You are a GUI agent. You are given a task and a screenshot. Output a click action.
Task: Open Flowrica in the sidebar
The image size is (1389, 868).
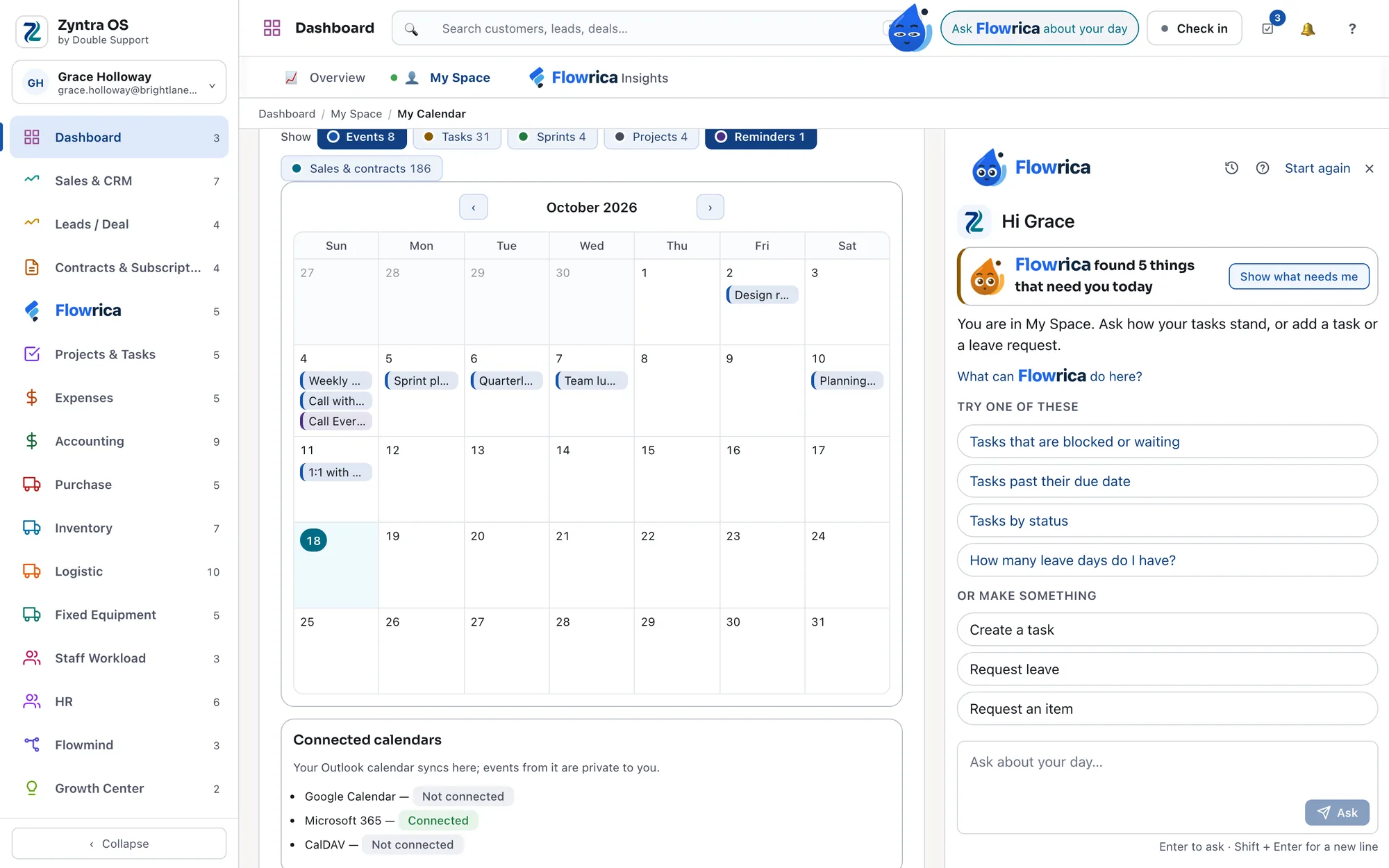[x=119, y=311]
